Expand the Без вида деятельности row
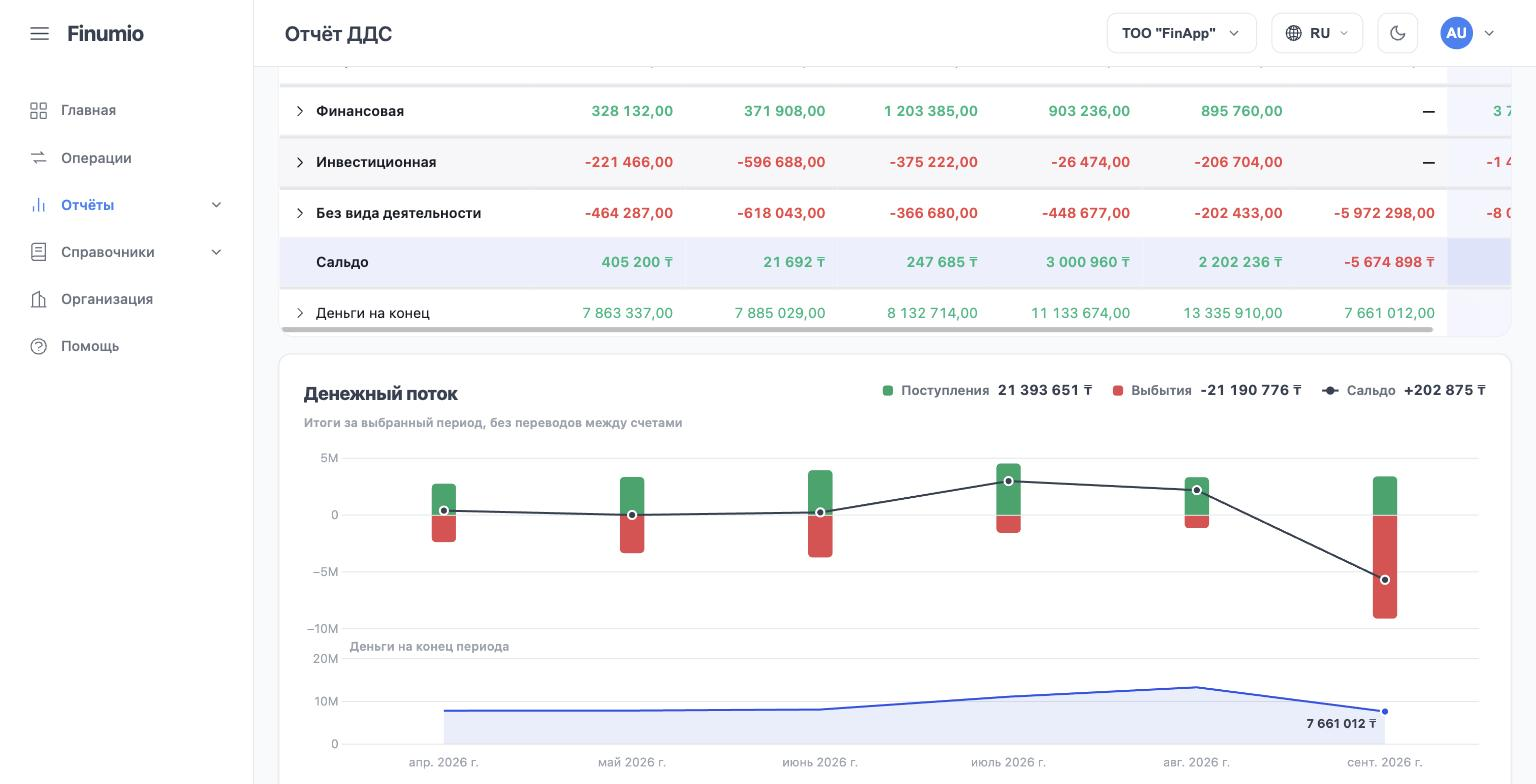 pos(299,213)
